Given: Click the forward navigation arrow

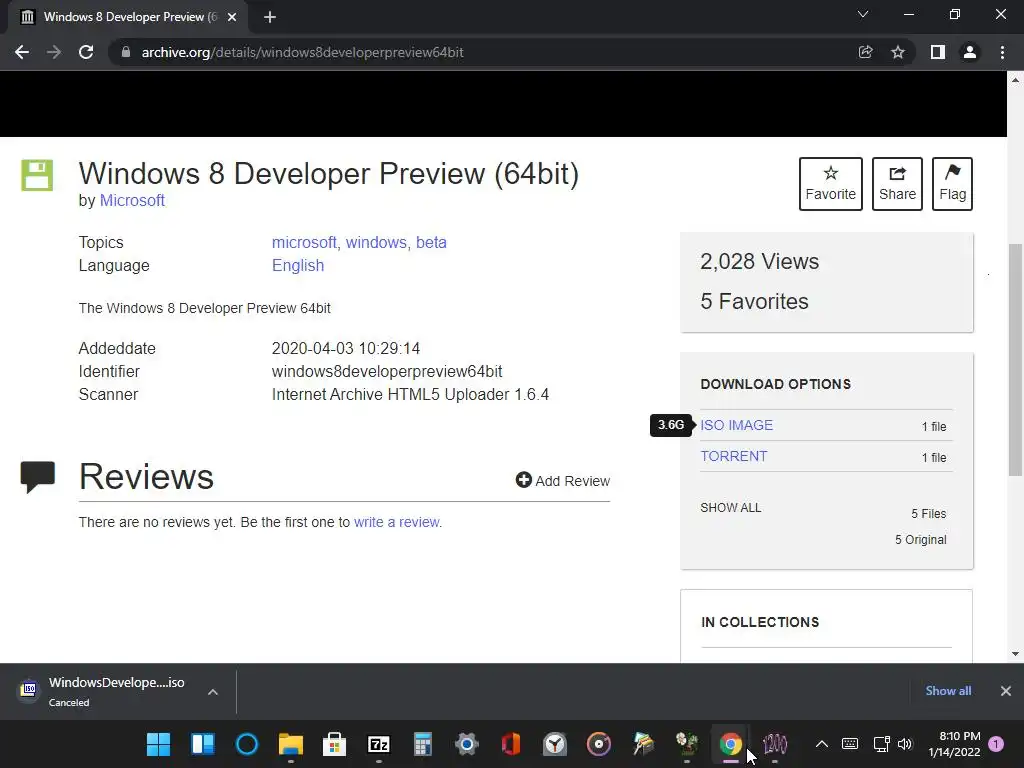Looking at the screenshot, I should click(54, 52).
